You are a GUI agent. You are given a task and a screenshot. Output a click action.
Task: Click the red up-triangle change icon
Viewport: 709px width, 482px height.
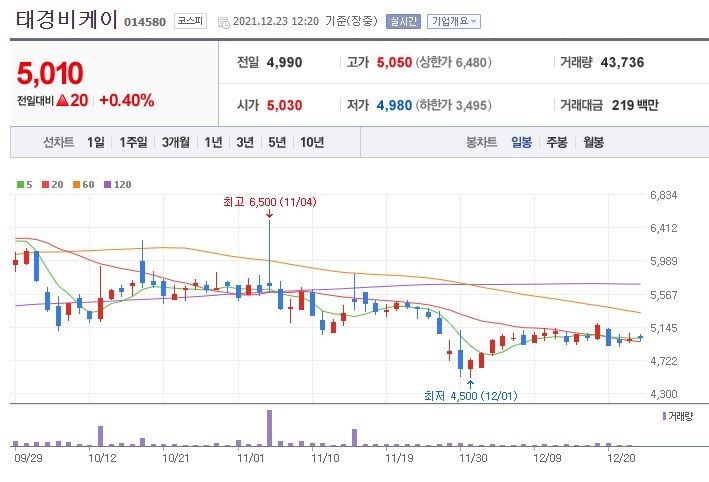click(x=62, y=100)
